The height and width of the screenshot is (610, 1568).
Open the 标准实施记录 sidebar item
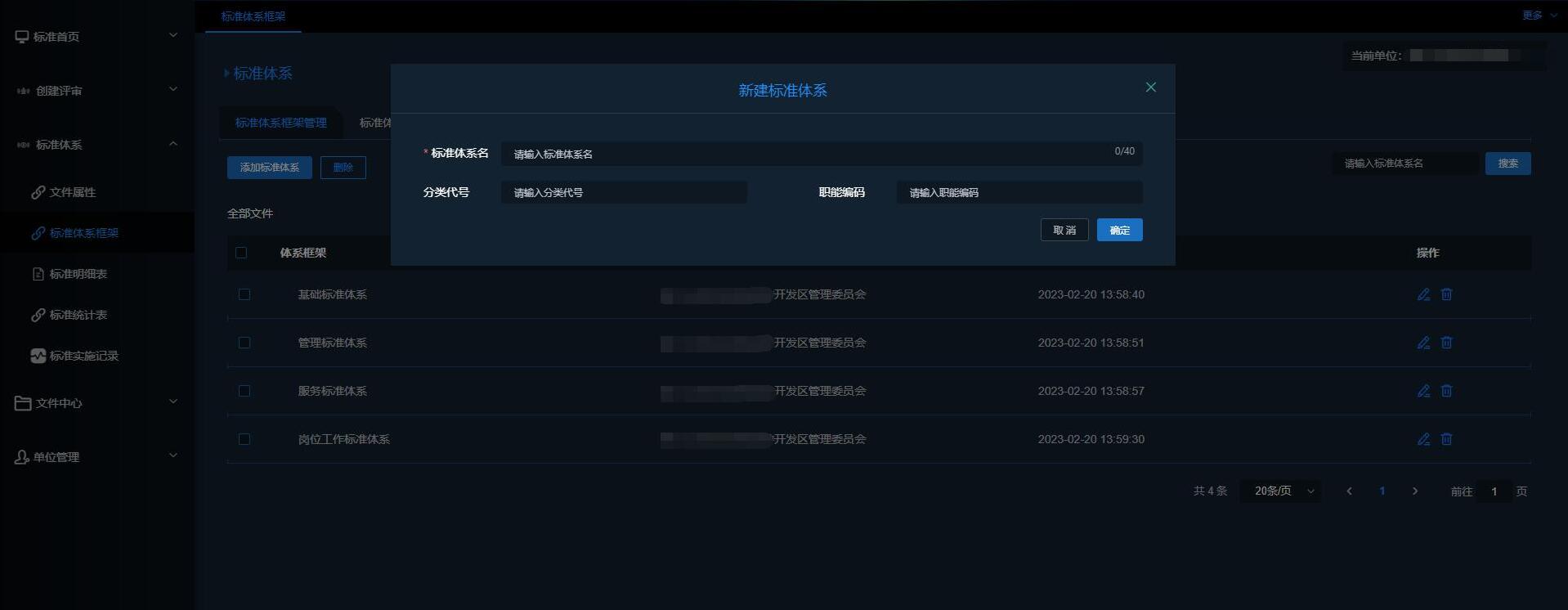click(97, 356)
